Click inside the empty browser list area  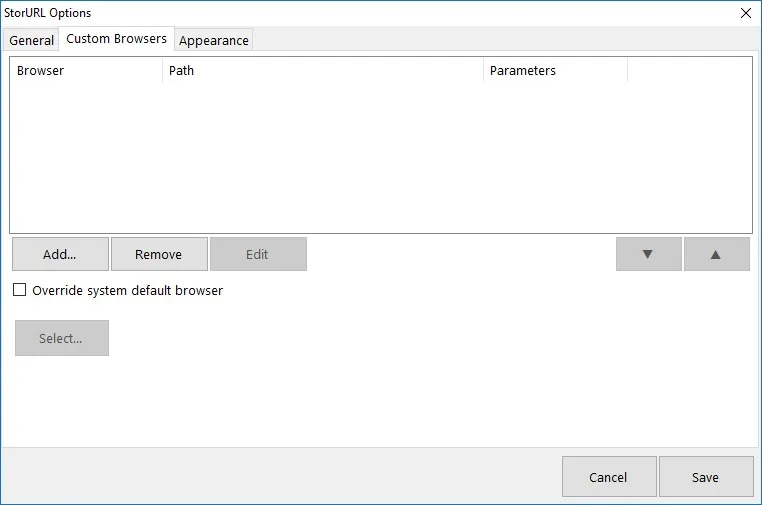381,158
